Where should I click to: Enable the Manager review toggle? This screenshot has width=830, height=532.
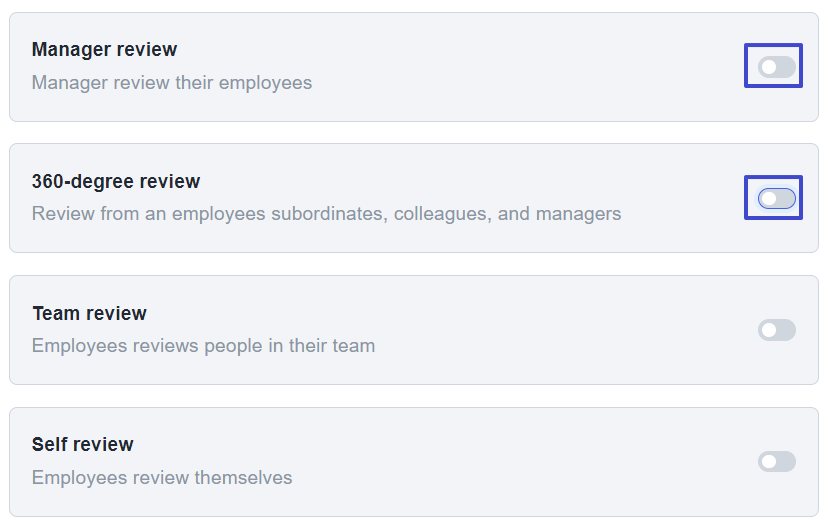click(x=777, y=67)
